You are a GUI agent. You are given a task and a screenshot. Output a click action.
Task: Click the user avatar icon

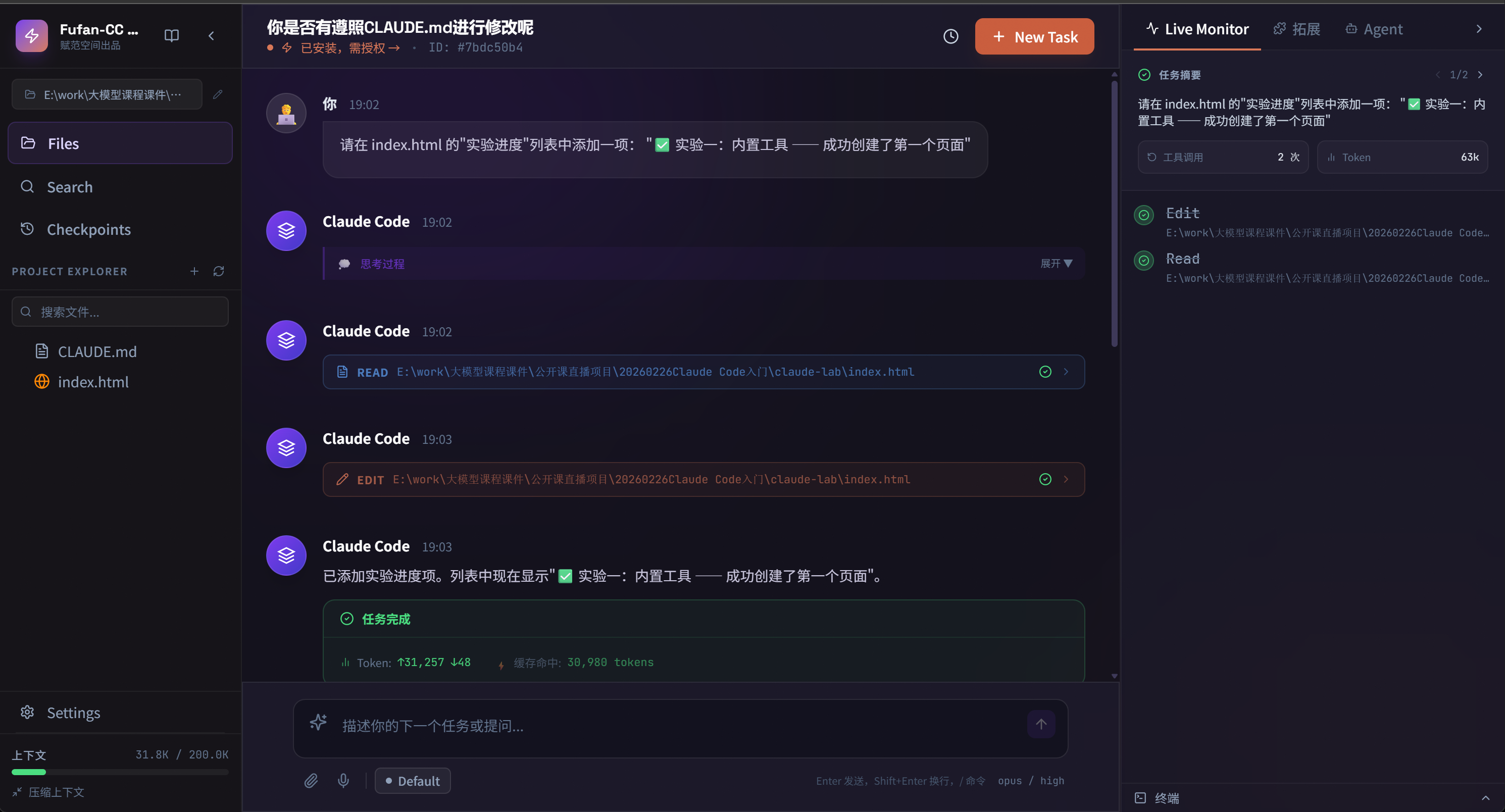[286, 113]
